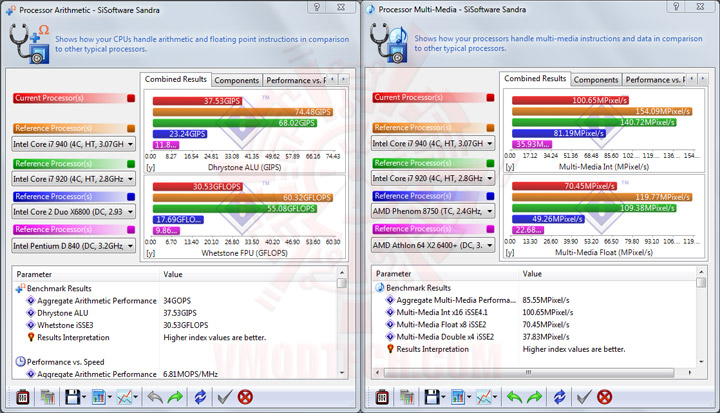Click the help question mark in Multi-Media title bar
Image resolution: width=720 pixels, height=413 pixels.
pos(676,6)
